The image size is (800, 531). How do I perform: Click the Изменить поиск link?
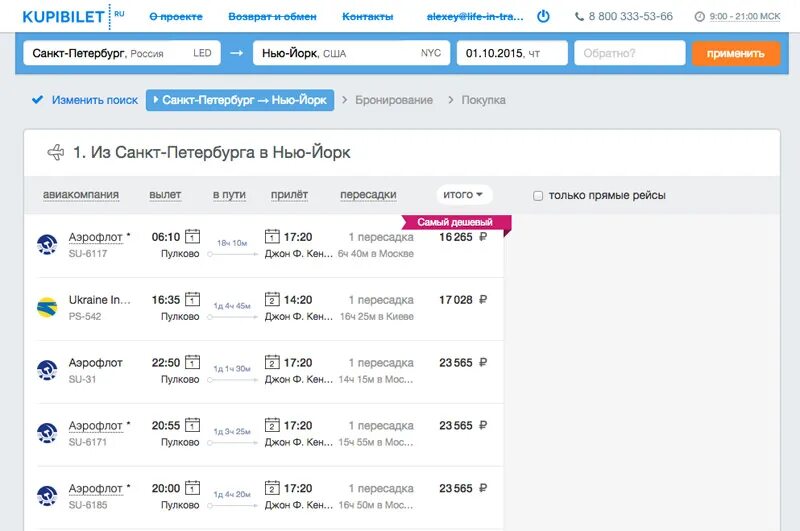[x=95, y=100]
